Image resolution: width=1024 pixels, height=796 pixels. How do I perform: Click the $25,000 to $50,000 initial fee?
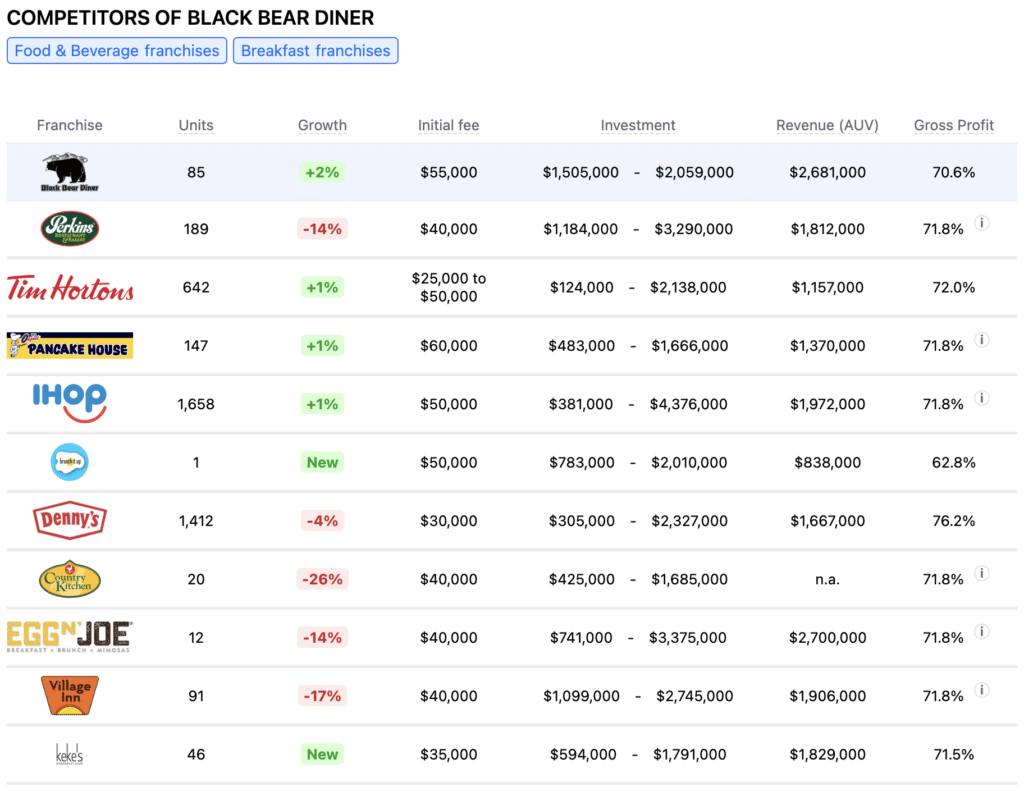(x=449, y=287)
